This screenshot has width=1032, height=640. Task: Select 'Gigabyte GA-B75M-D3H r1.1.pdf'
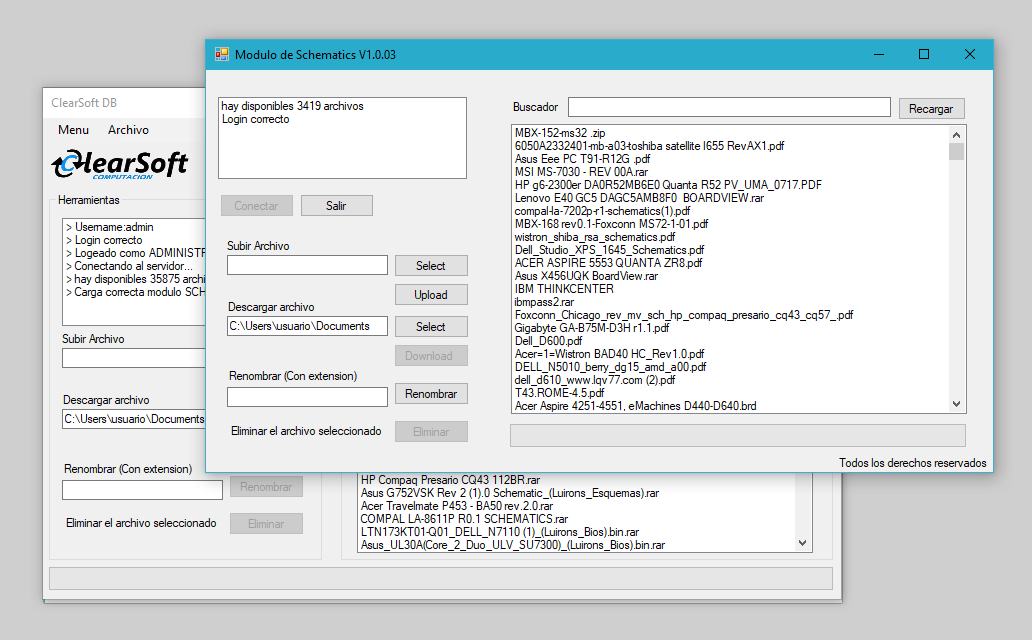point(592,328)
